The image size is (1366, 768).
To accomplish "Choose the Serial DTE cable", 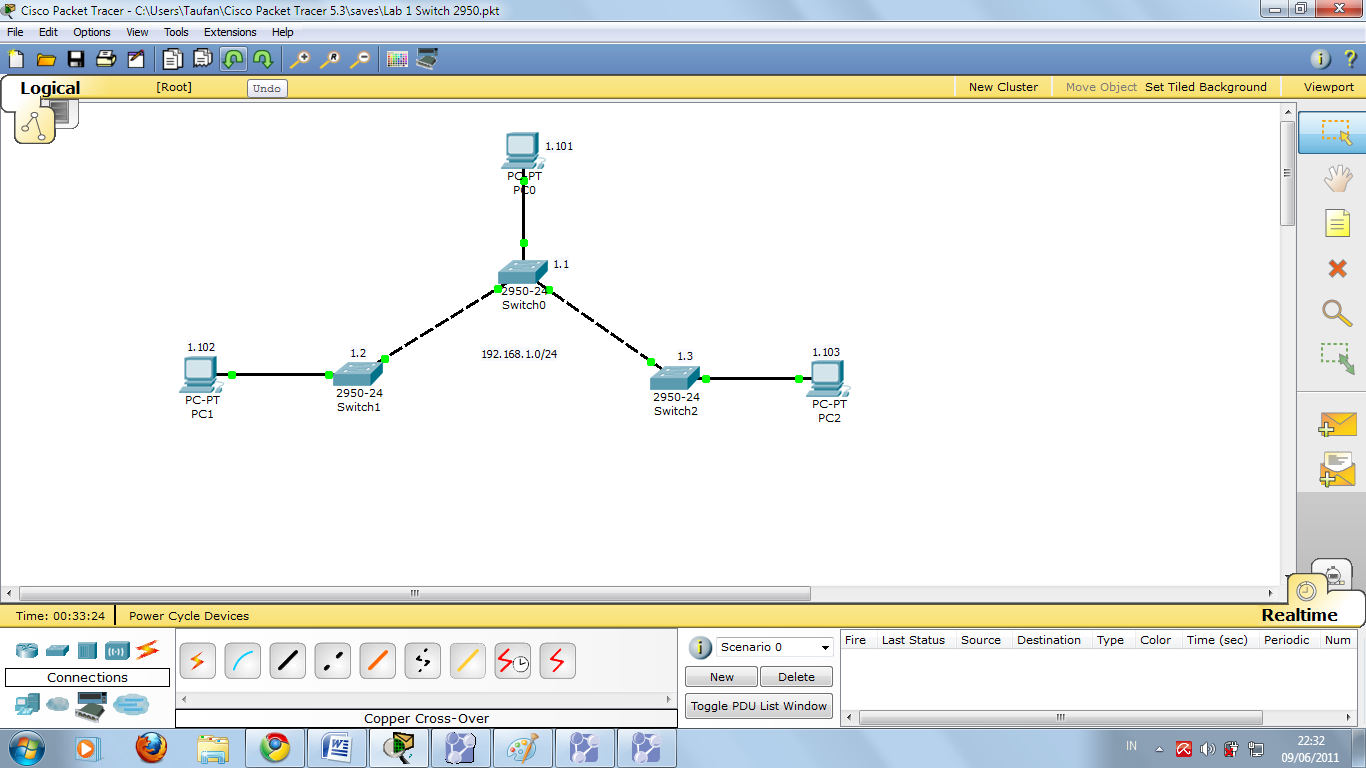I will click(558, 661).
